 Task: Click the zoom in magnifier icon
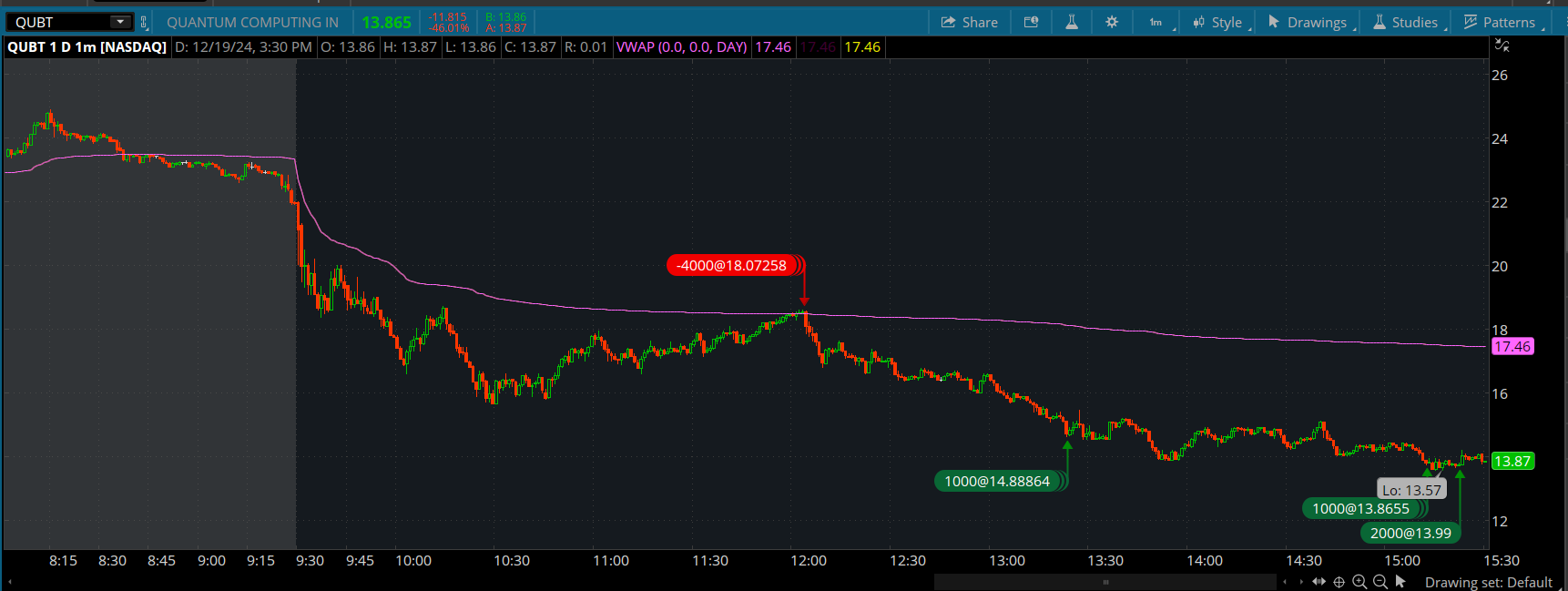point(1359,582)
